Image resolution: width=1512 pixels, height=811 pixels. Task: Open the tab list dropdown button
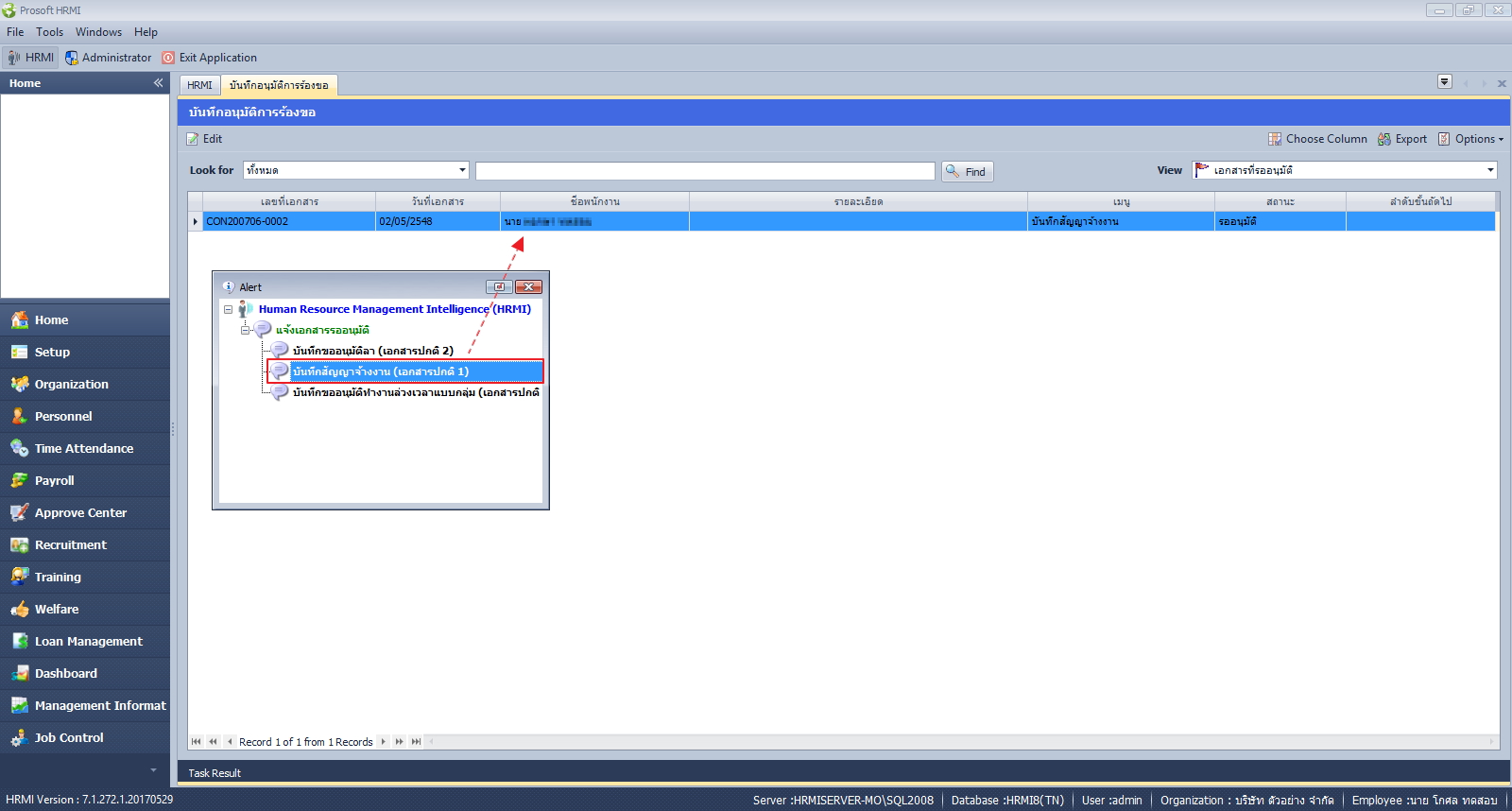[1445, 81]
